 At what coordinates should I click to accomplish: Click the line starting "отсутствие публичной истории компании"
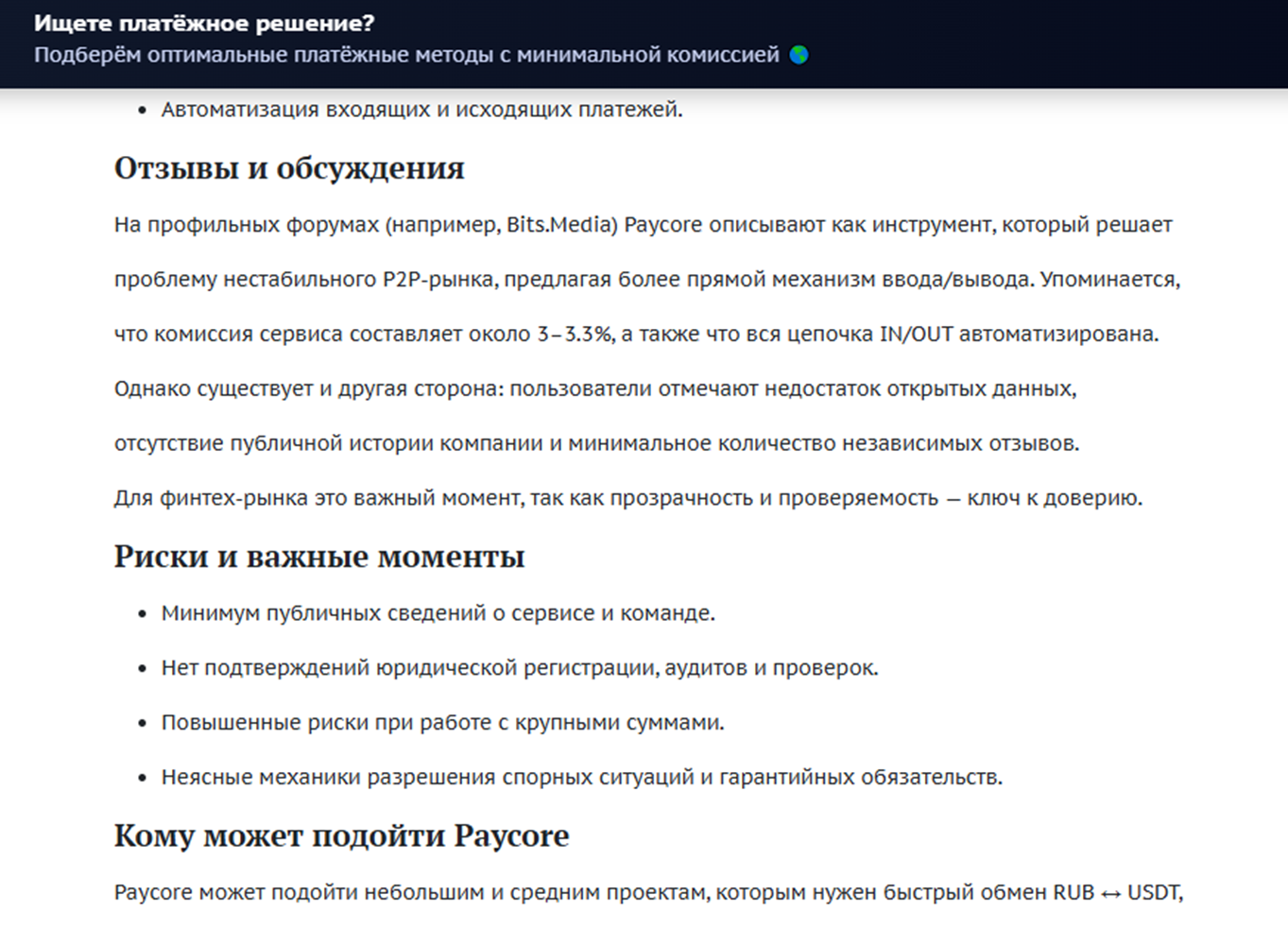[x=596, y=443]
